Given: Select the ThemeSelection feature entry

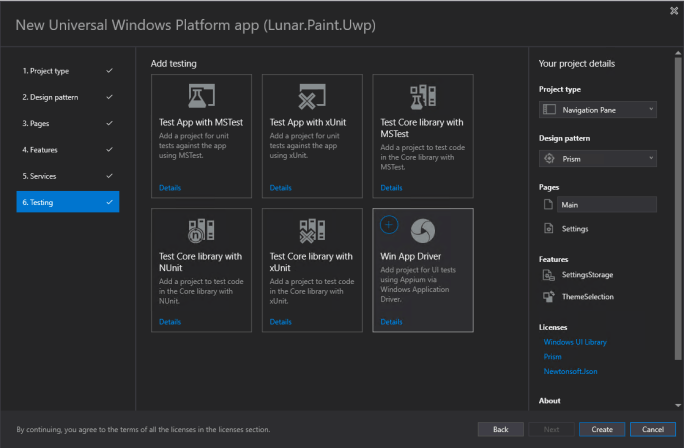Looking at the screenshot, I should pyautogui.click(x=588, y=297).
